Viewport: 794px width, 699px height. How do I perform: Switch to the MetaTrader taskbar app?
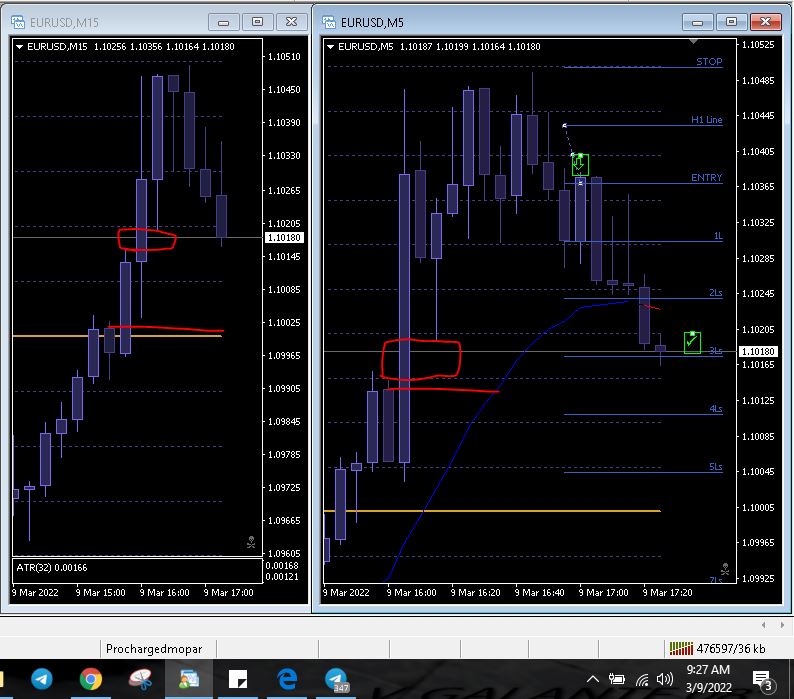pyautogui.click(x=189, y=679)
